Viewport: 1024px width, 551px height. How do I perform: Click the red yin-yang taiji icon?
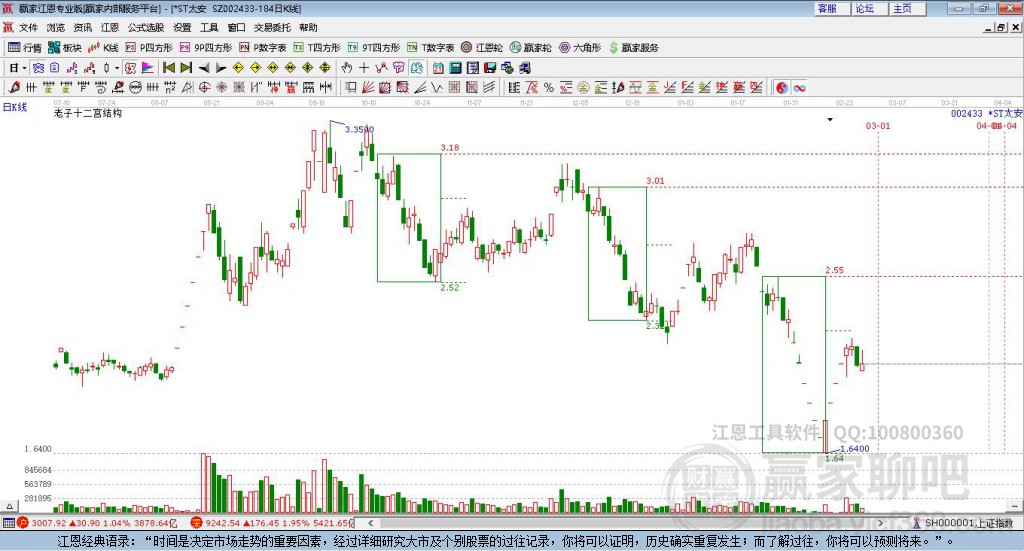[x=781, y=87]
